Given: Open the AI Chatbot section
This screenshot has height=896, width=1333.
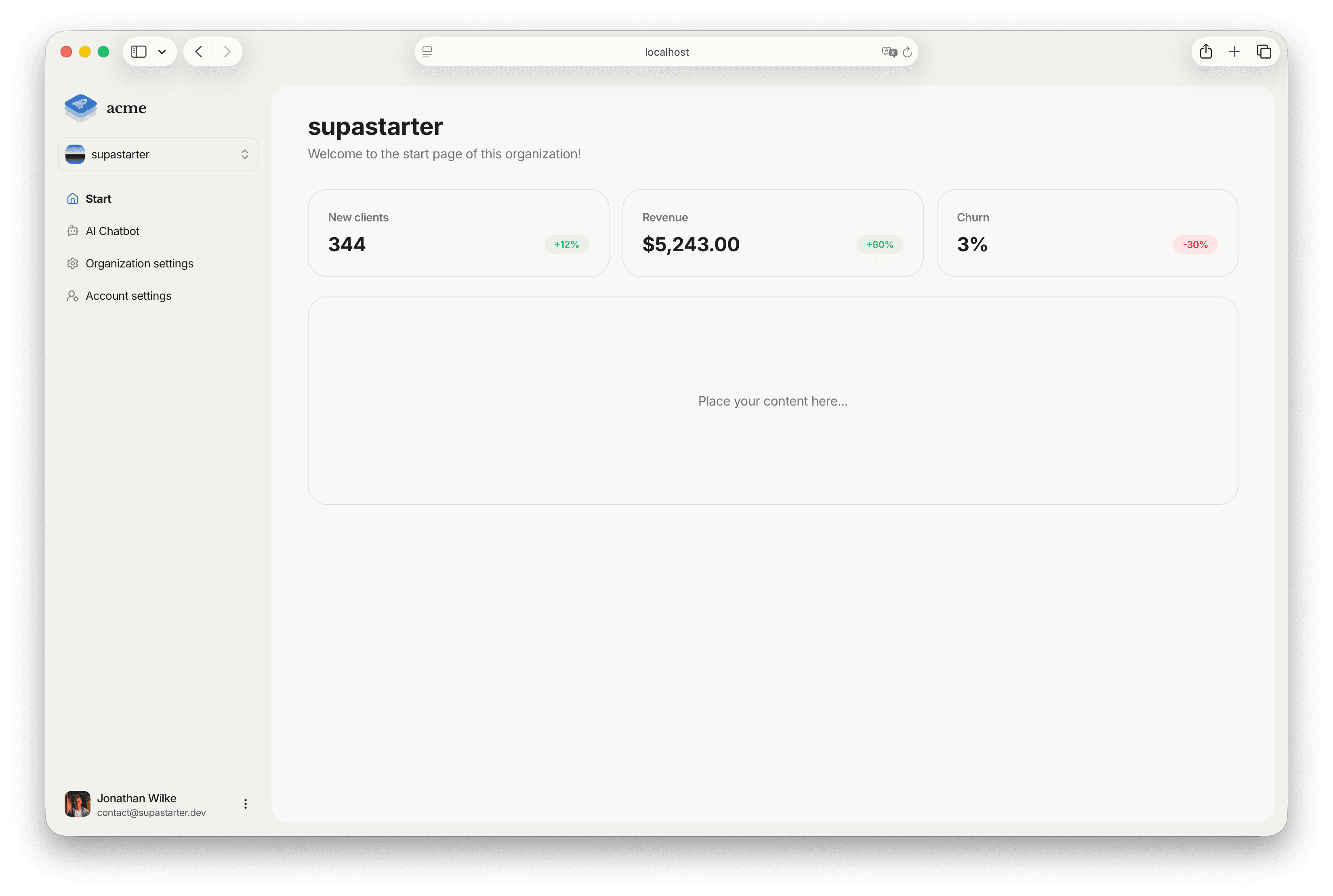Looking at the screenshot, I should pos(112,231).
